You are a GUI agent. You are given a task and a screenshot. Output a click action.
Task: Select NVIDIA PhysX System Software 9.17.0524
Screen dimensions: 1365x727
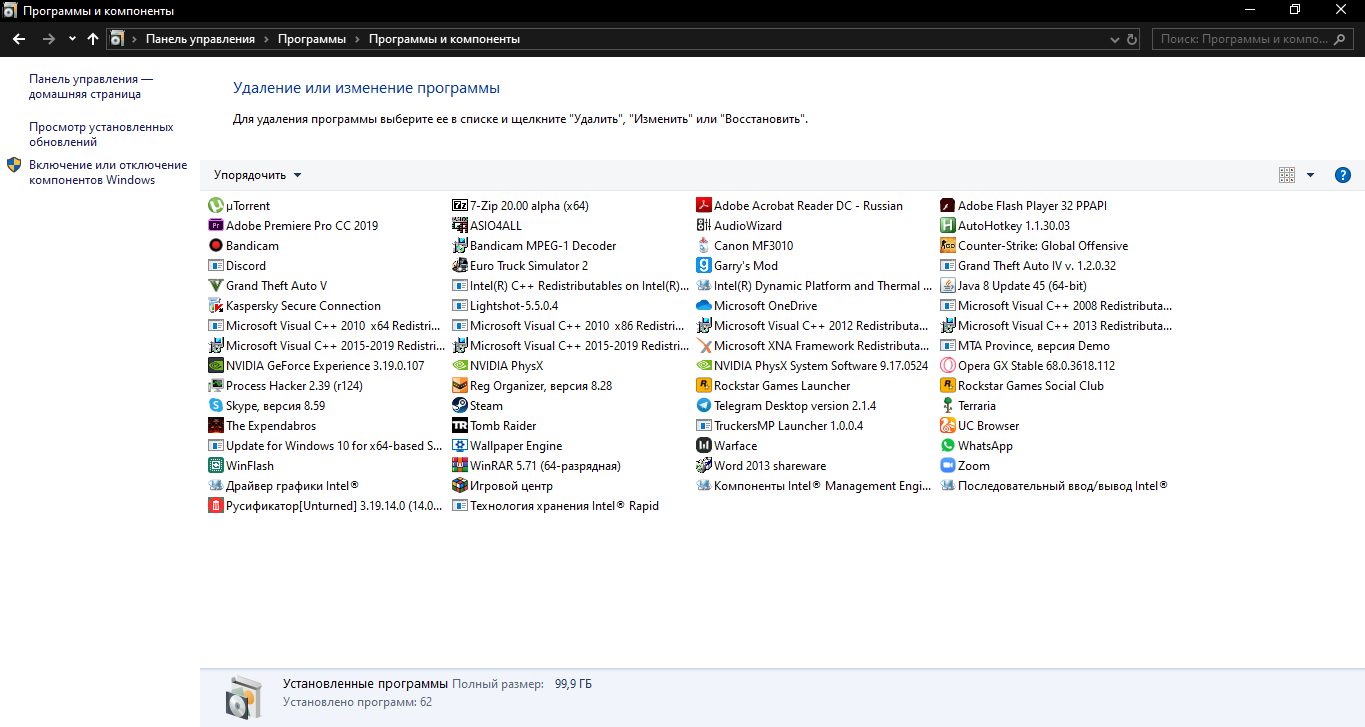pyautogui.click(x=812, y=366)
